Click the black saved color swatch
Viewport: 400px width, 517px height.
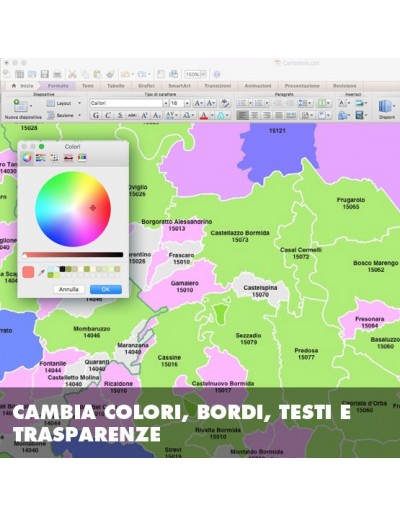tap(62, 269)
